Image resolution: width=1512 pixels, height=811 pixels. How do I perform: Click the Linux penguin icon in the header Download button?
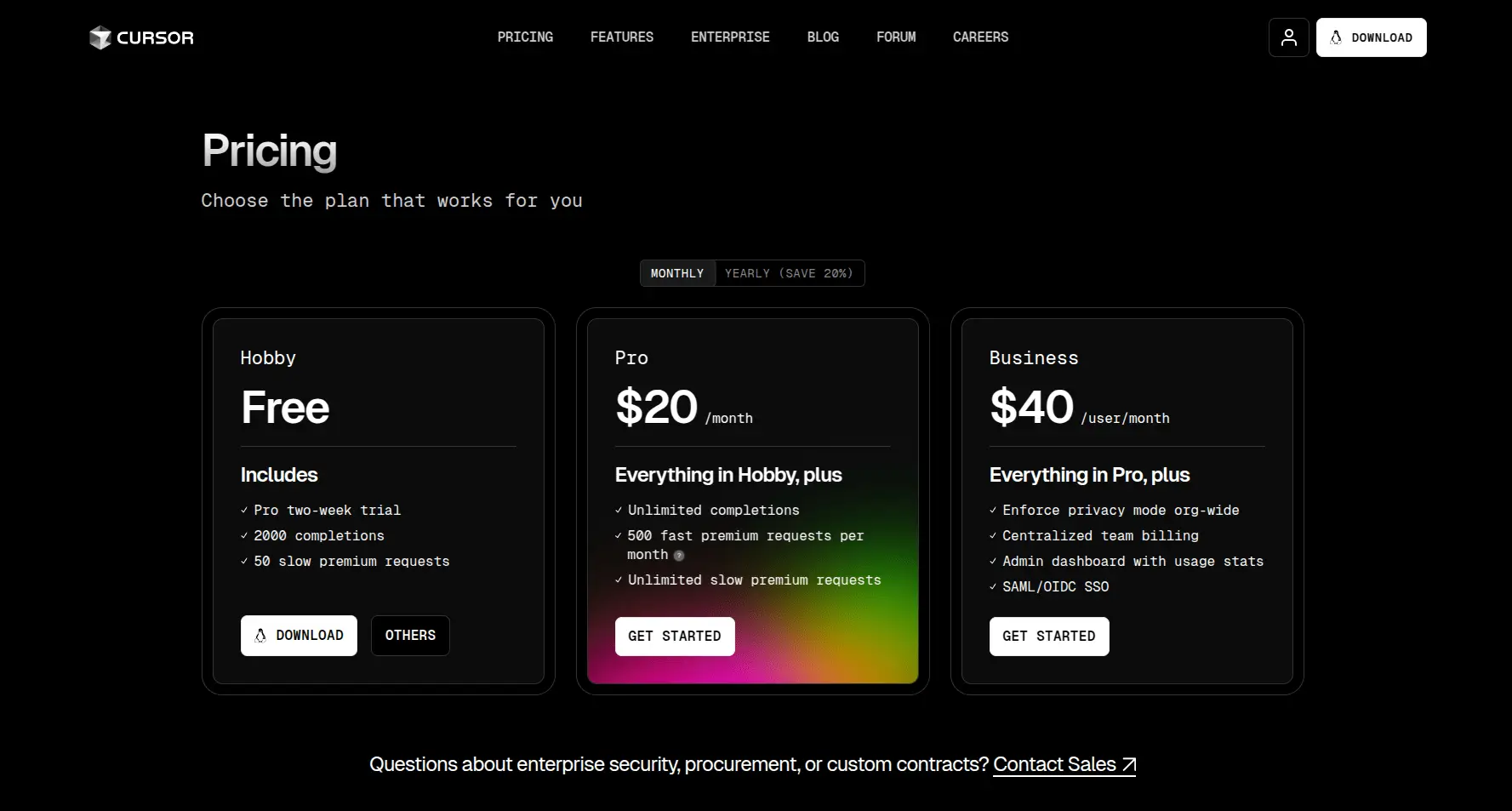coord(1336,37)
